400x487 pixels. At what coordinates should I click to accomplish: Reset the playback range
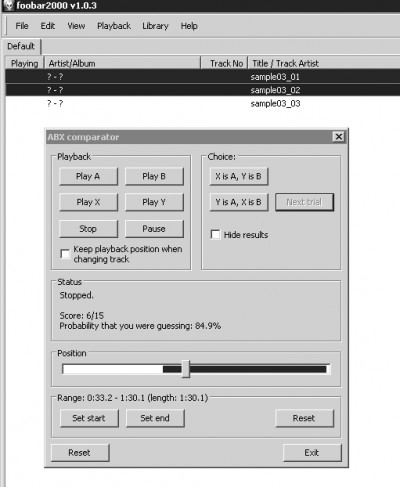coord(304,418)
